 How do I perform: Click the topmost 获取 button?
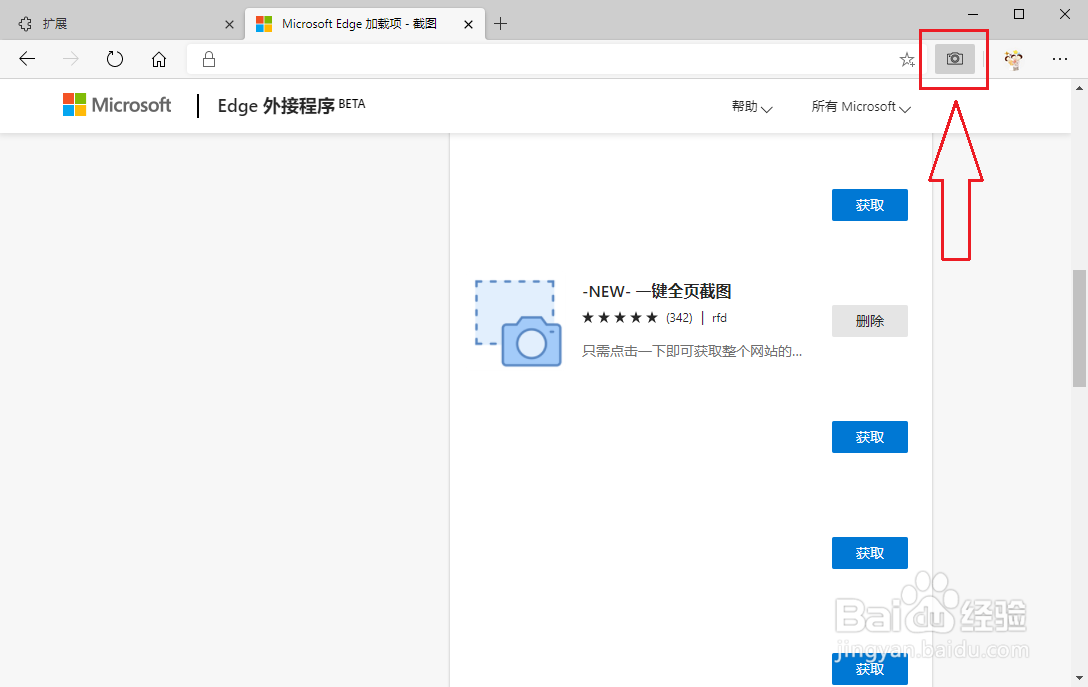(x=869, y=205)
